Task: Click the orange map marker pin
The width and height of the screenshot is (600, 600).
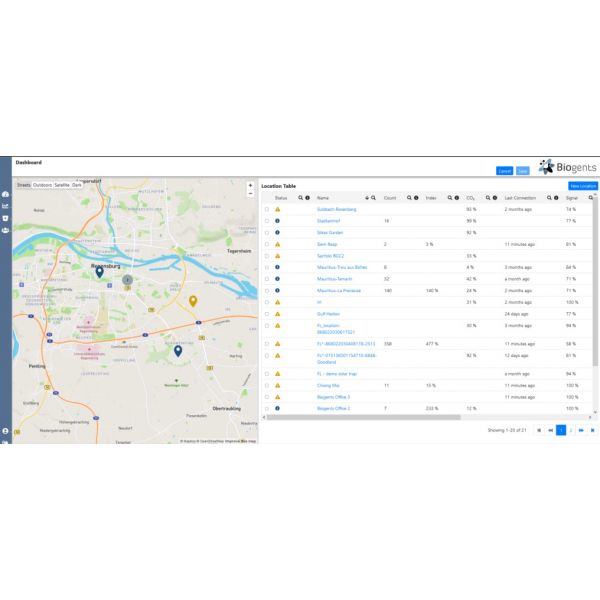Action: (x=193, y=300)
